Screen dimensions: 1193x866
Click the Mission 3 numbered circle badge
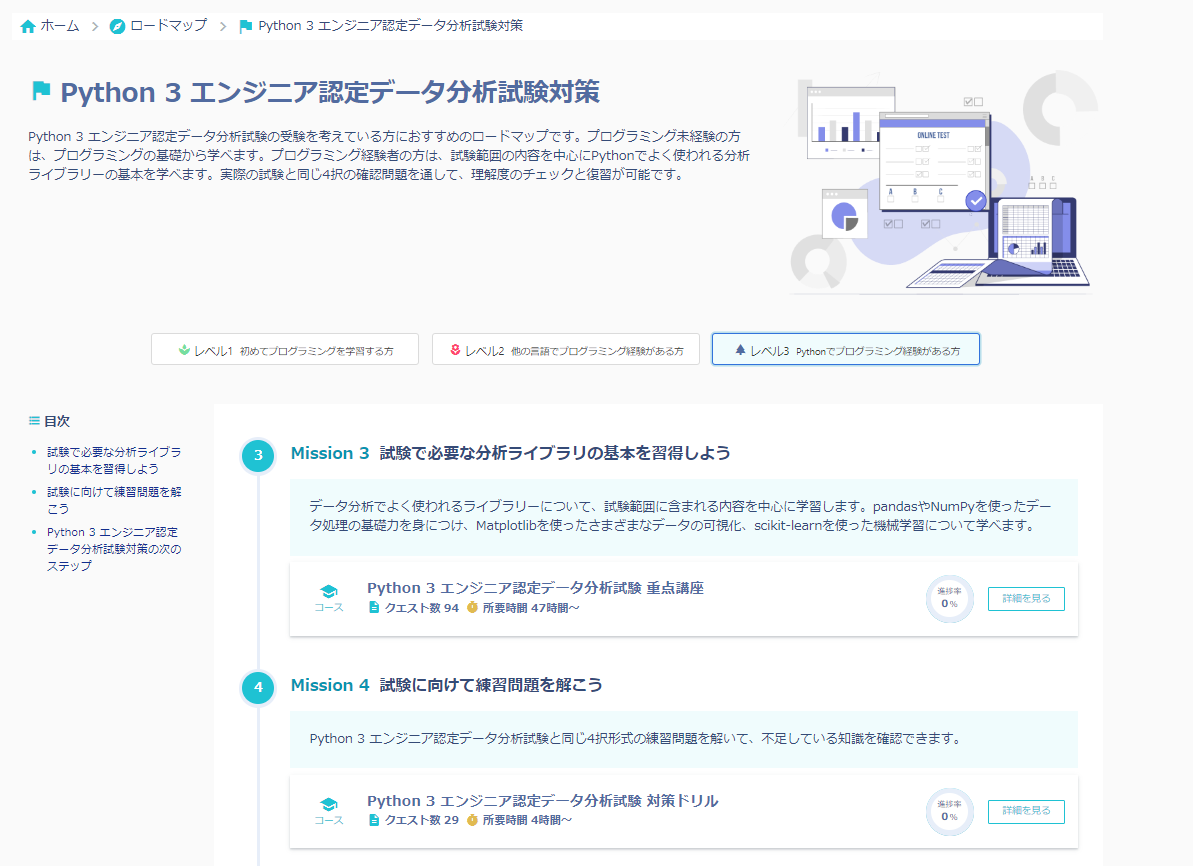[x=258, y=455]
